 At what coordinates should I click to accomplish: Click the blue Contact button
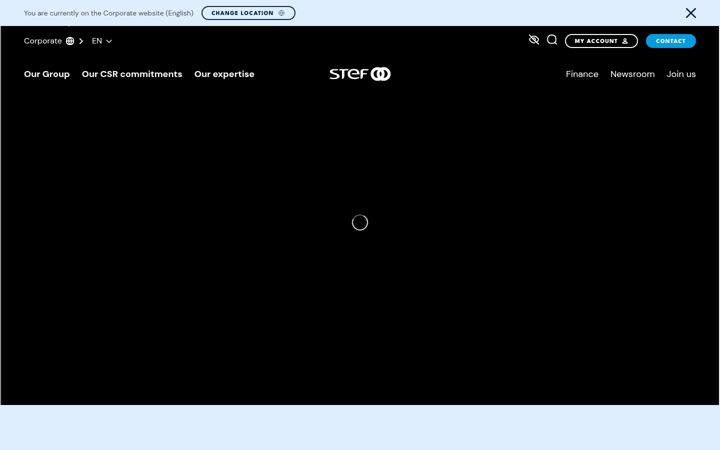click(670, 41)
